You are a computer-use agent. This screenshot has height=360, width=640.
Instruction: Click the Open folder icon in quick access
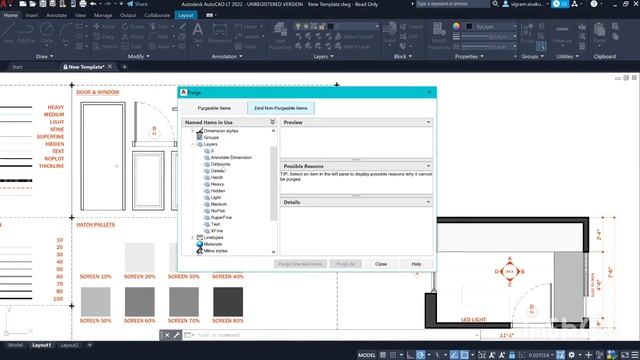(x=33, y=4)
